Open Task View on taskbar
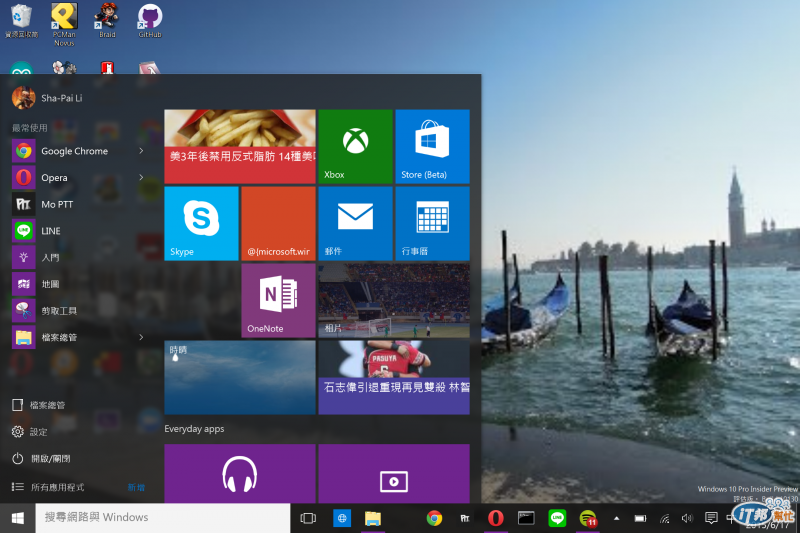This screenshot has height=533, width=800. click(308, 518)
